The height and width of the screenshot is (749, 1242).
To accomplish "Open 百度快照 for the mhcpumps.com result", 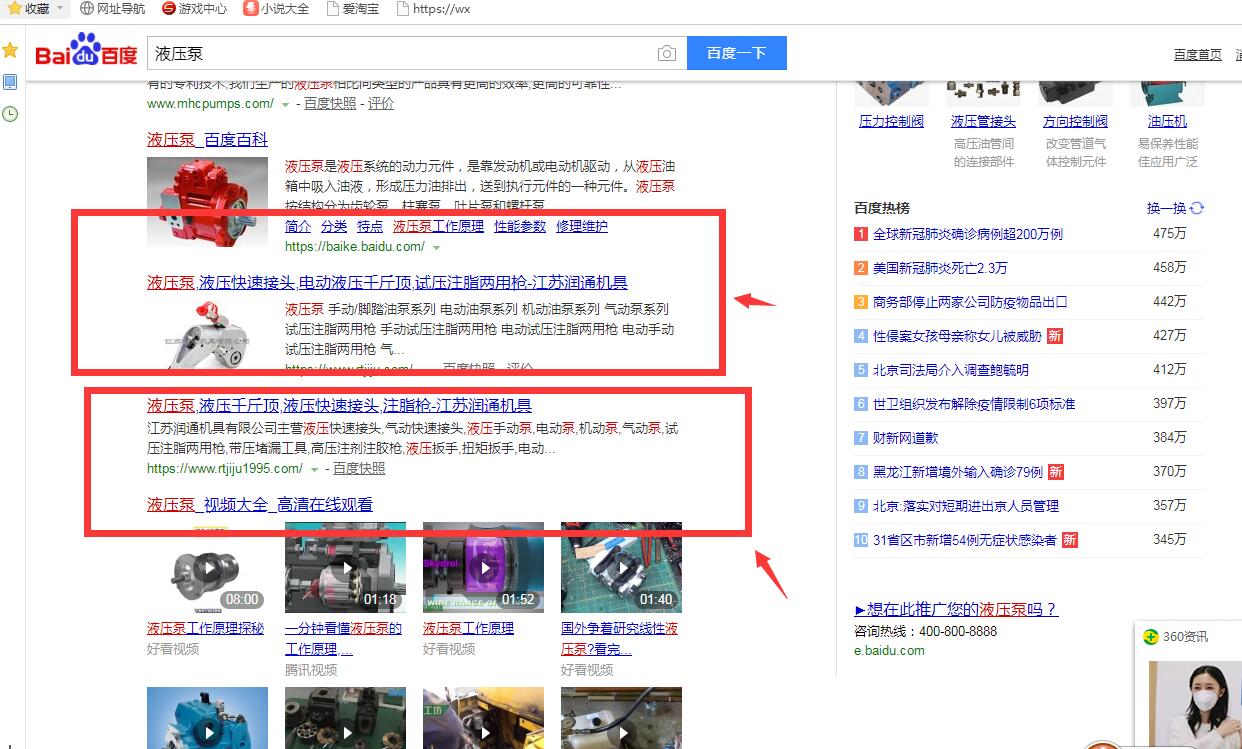I will pyautogui.click(x=330, y=103).
